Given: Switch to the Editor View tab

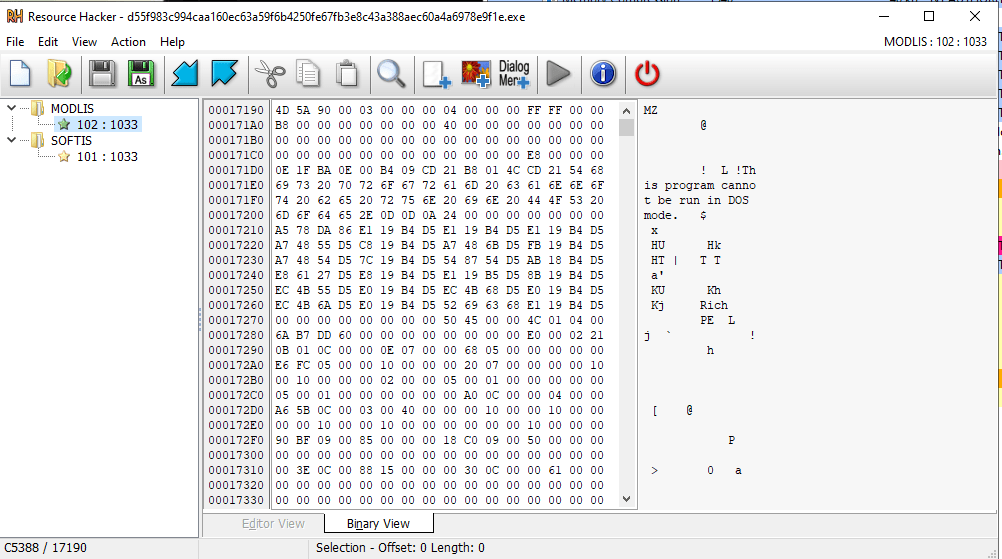Looking at the screenshot, I should (x=273, y=523).
